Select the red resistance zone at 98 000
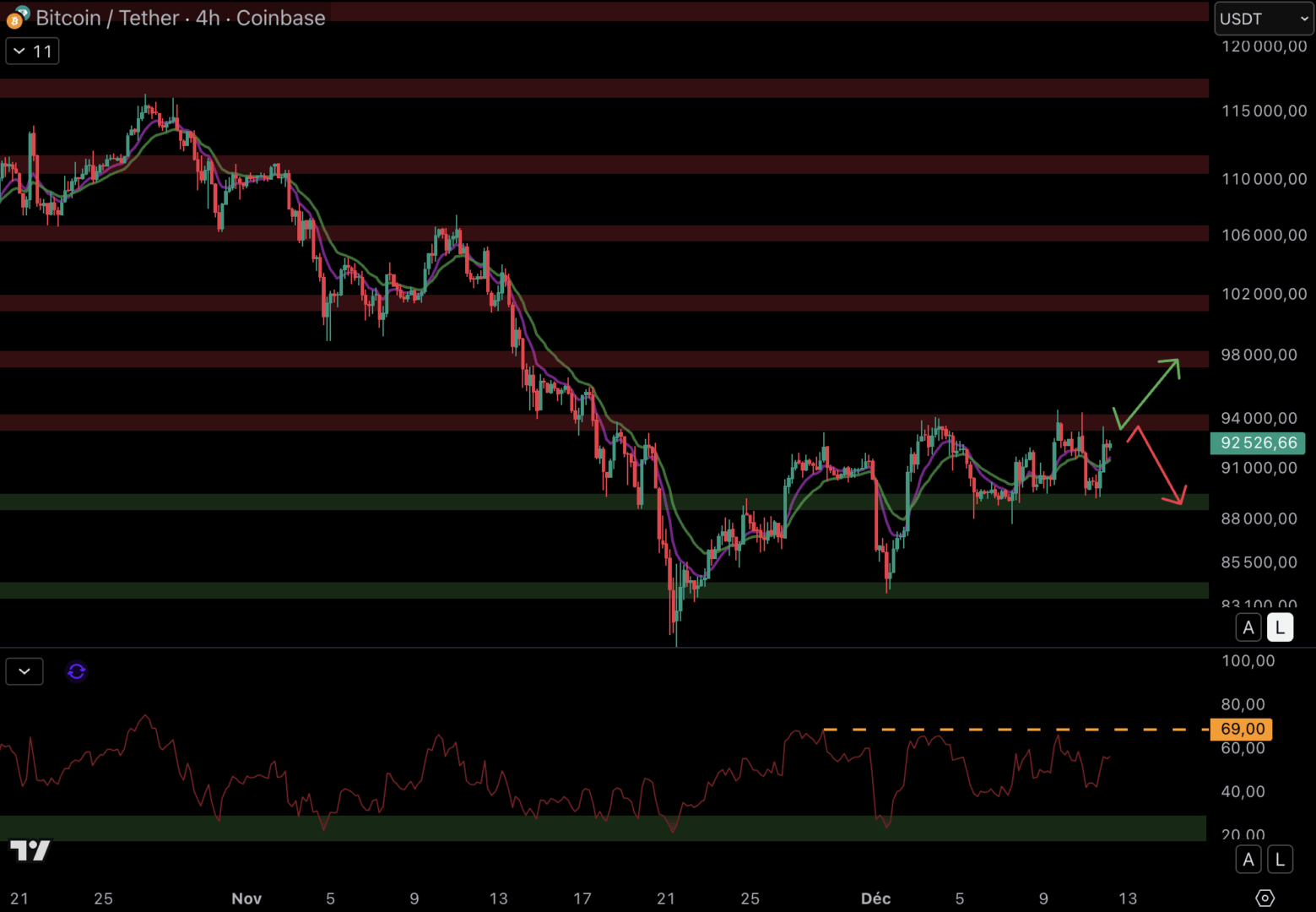 591,359
